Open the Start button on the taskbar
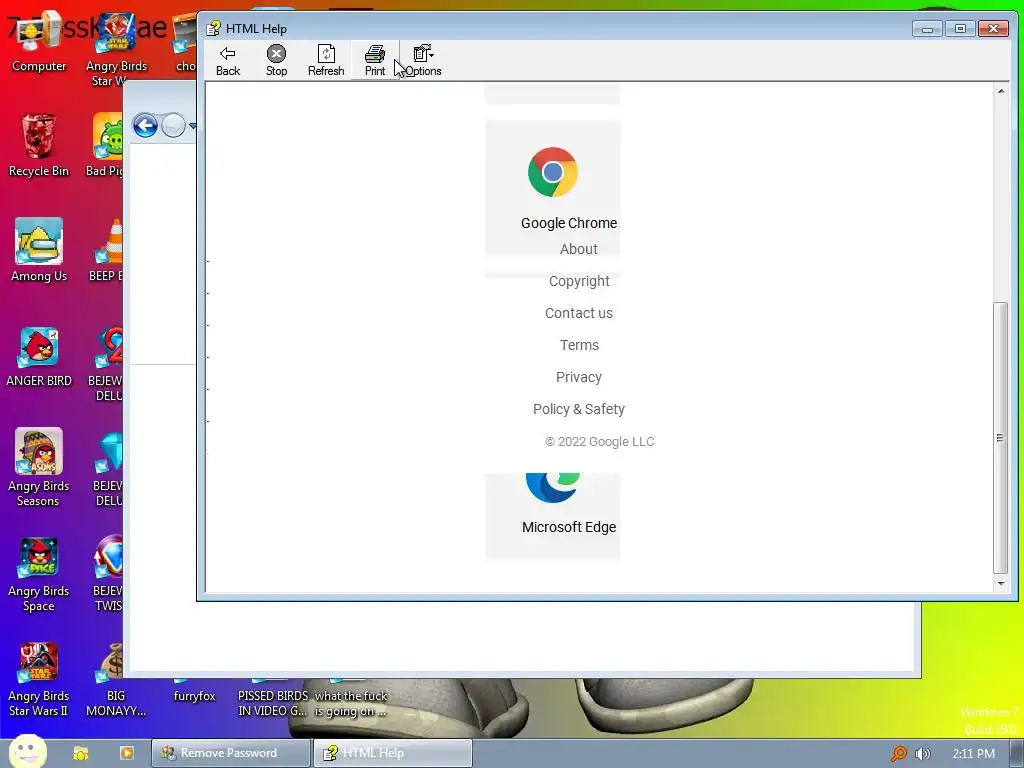Viewport: 1024px width, 768px height. pos(27,751)
